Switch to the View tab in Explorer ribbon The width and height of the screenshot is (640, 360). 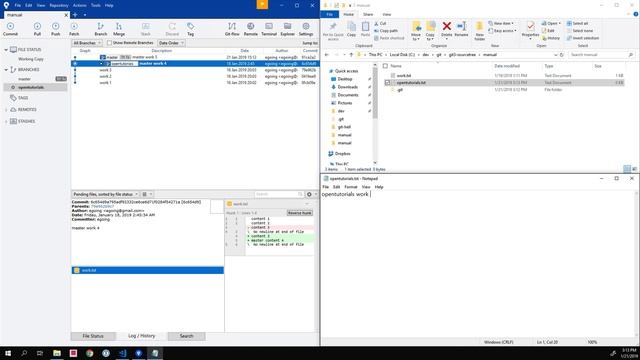(x=387, y=14)
